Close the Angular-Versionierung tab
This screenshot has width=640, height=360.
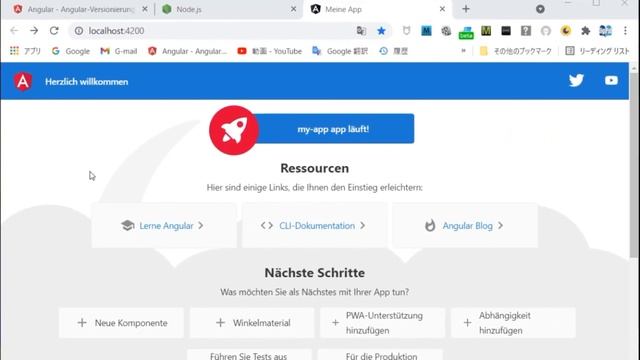[145, 9]
